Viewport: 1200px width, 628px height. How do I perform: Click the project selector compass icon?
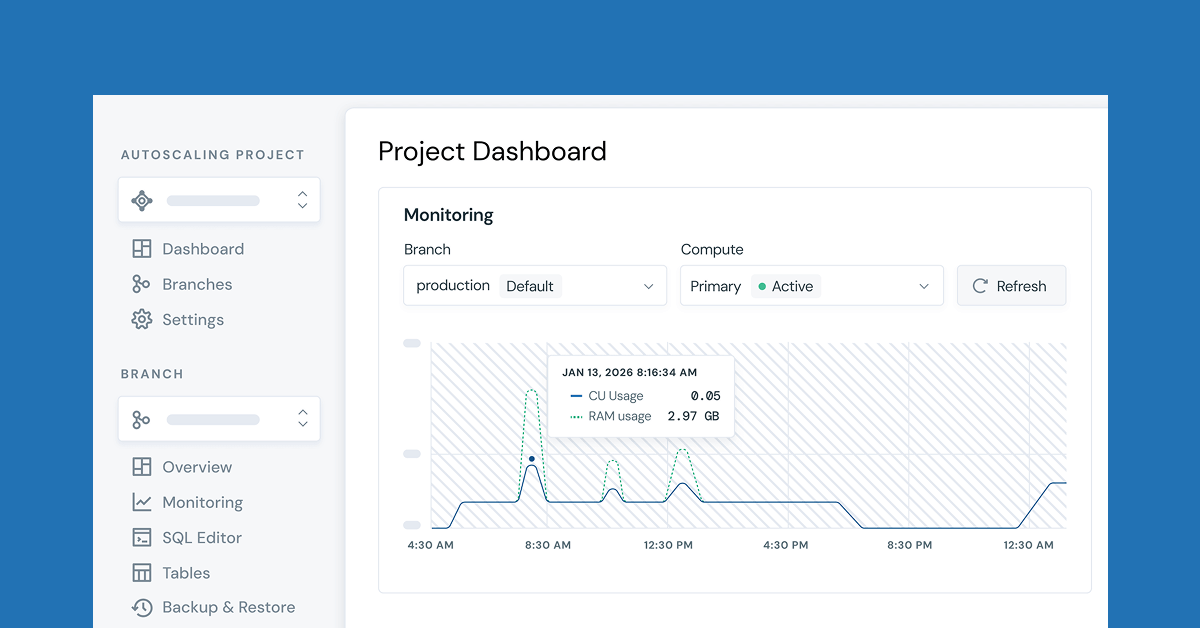pyautogui.click(x=142, y=199)
